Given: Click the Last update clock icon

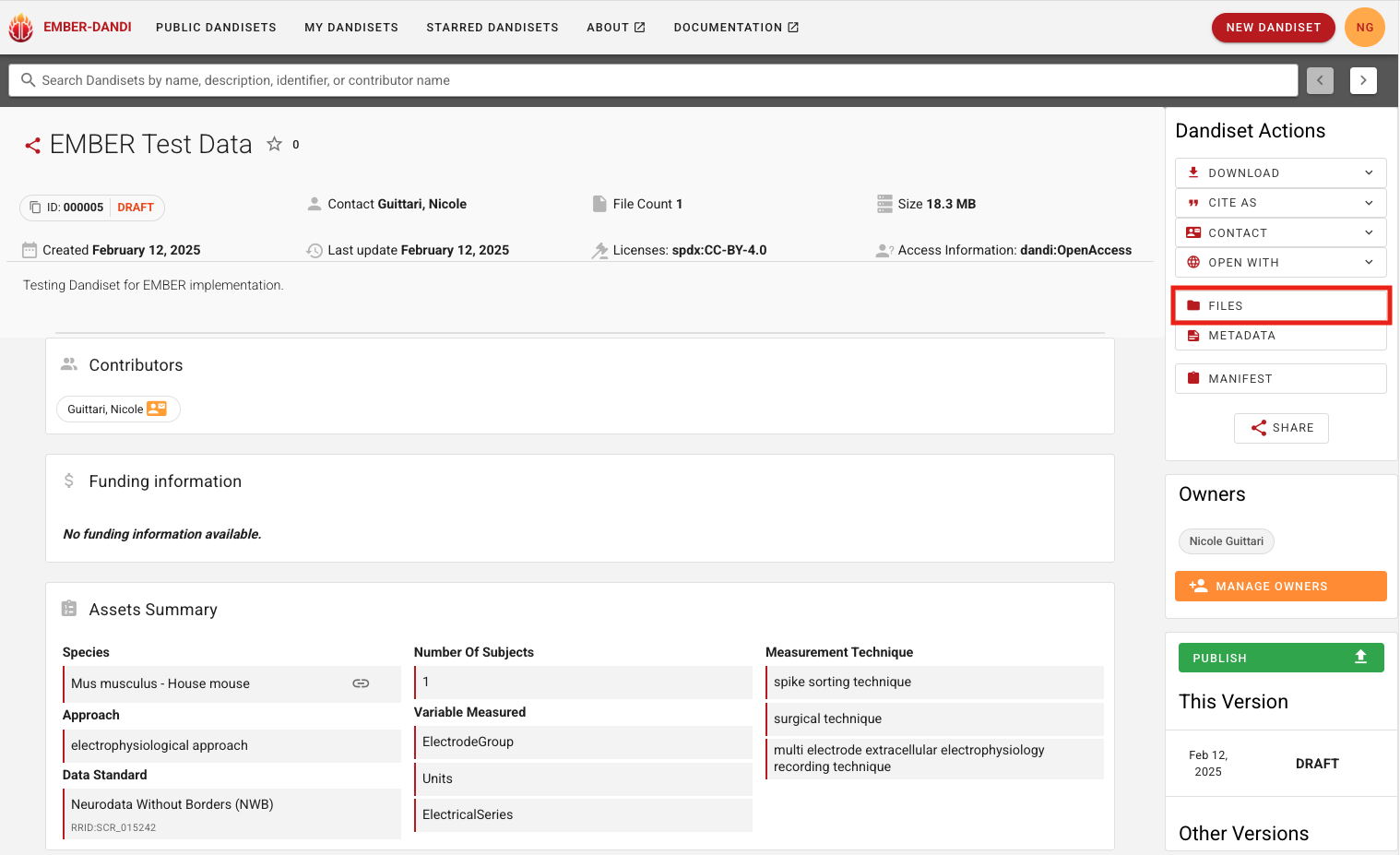Looking at the screenshot, I should coord(314,250).
